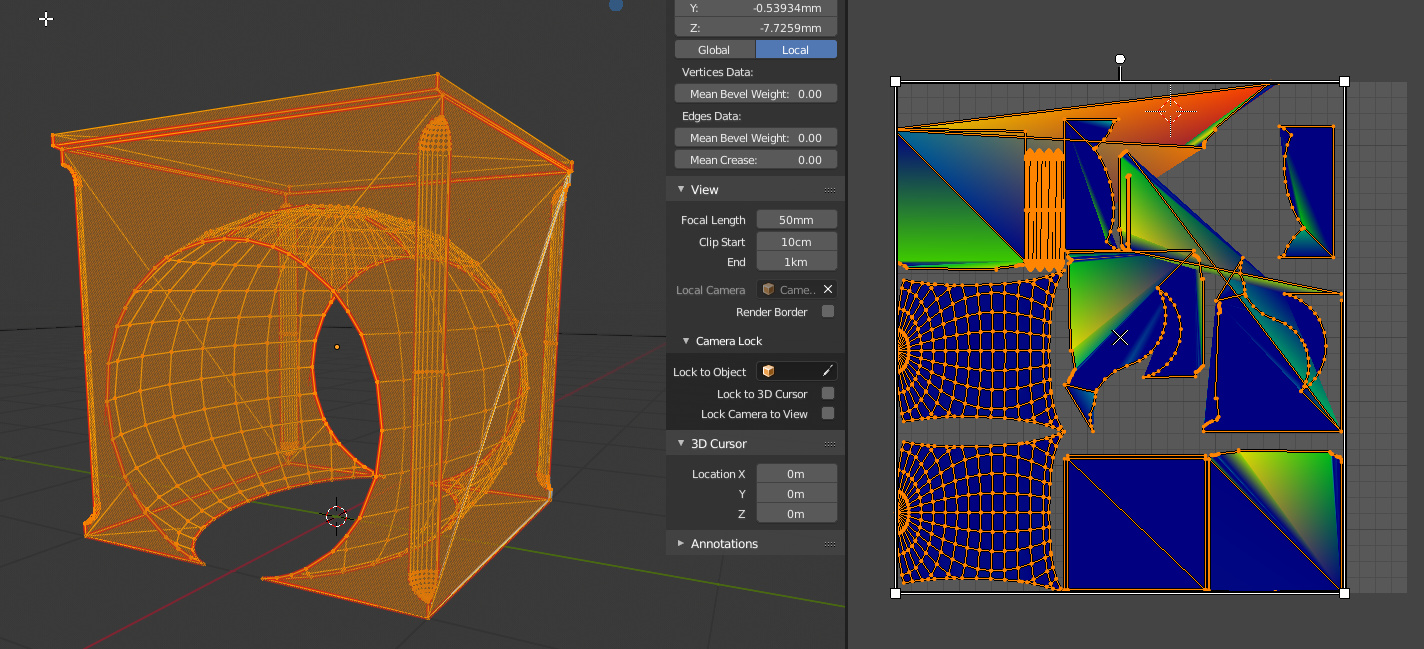Switch transform display to Global

pyautogui.click(x=713, y=48)
